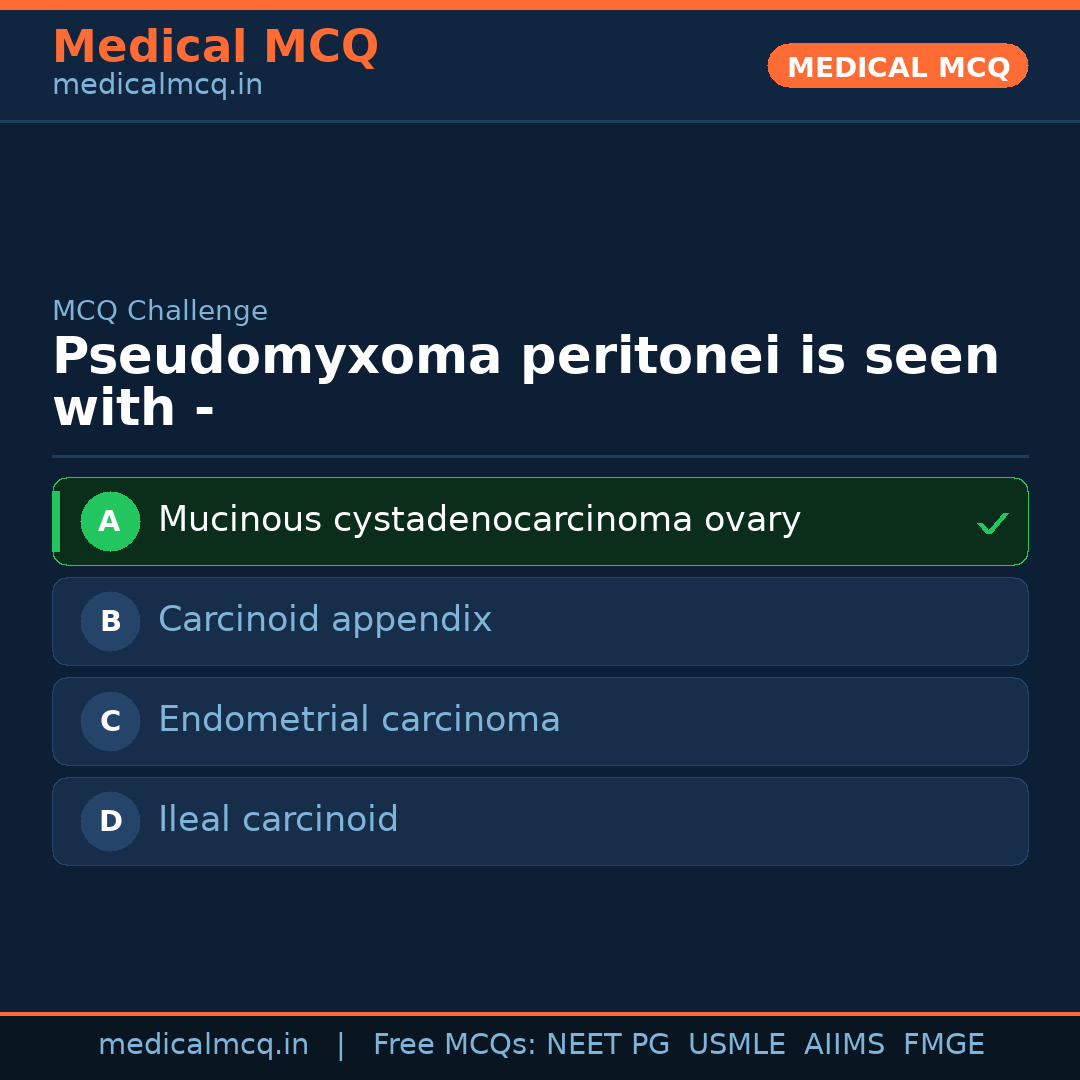Pick the D option circle

(110, 821)
